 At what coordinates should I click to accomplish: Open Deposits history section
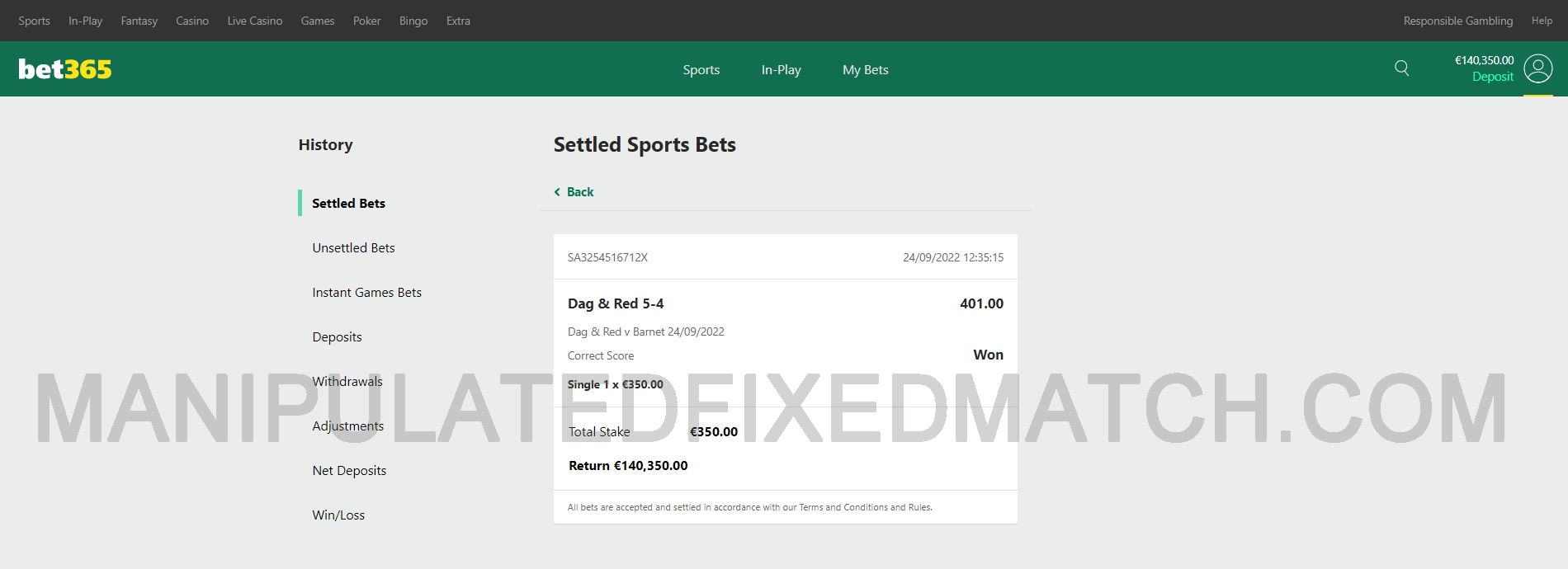point(337,337)
